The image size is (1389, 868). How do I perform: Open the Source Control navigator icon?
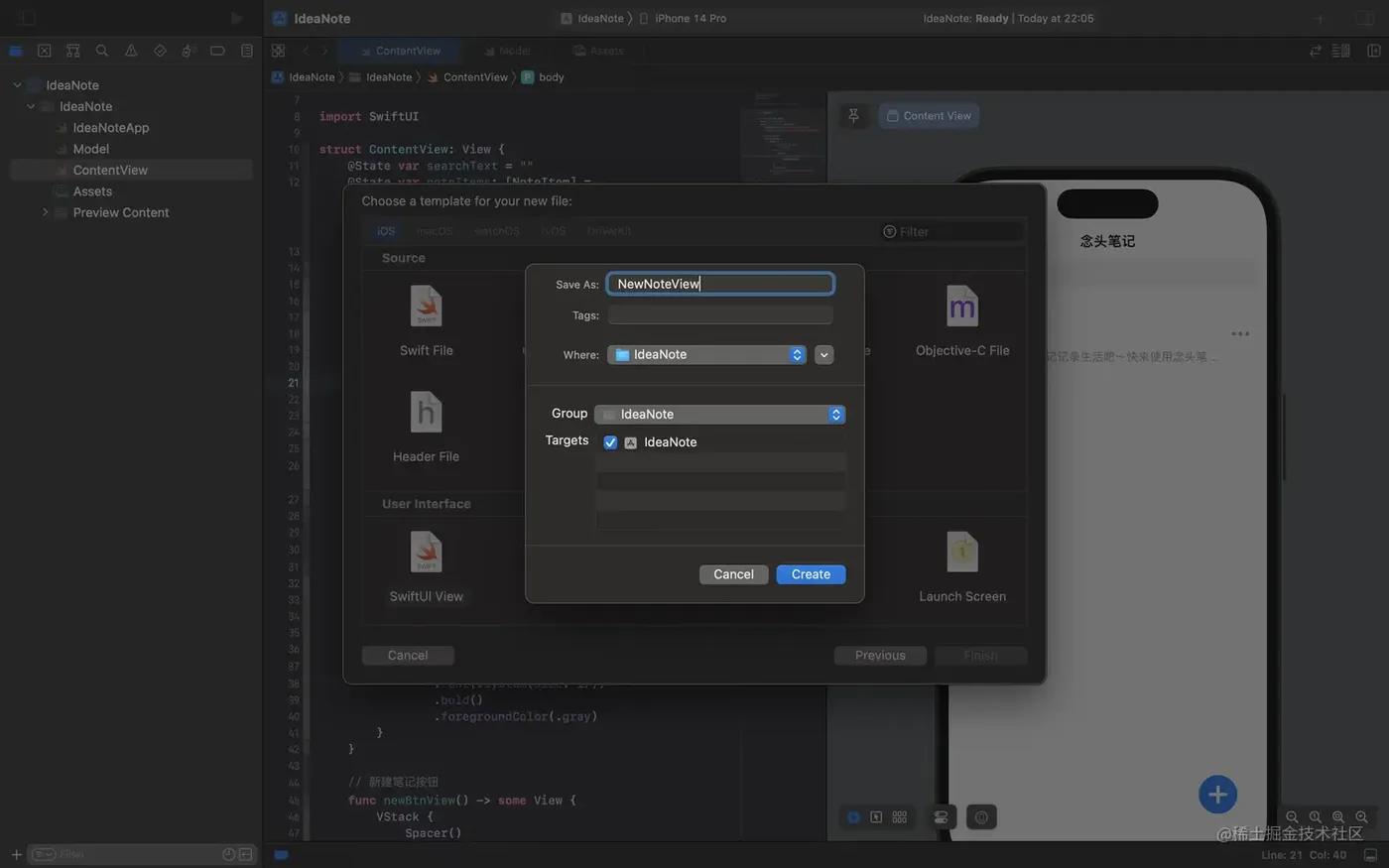pyautogui.click(x=45, y=51)
